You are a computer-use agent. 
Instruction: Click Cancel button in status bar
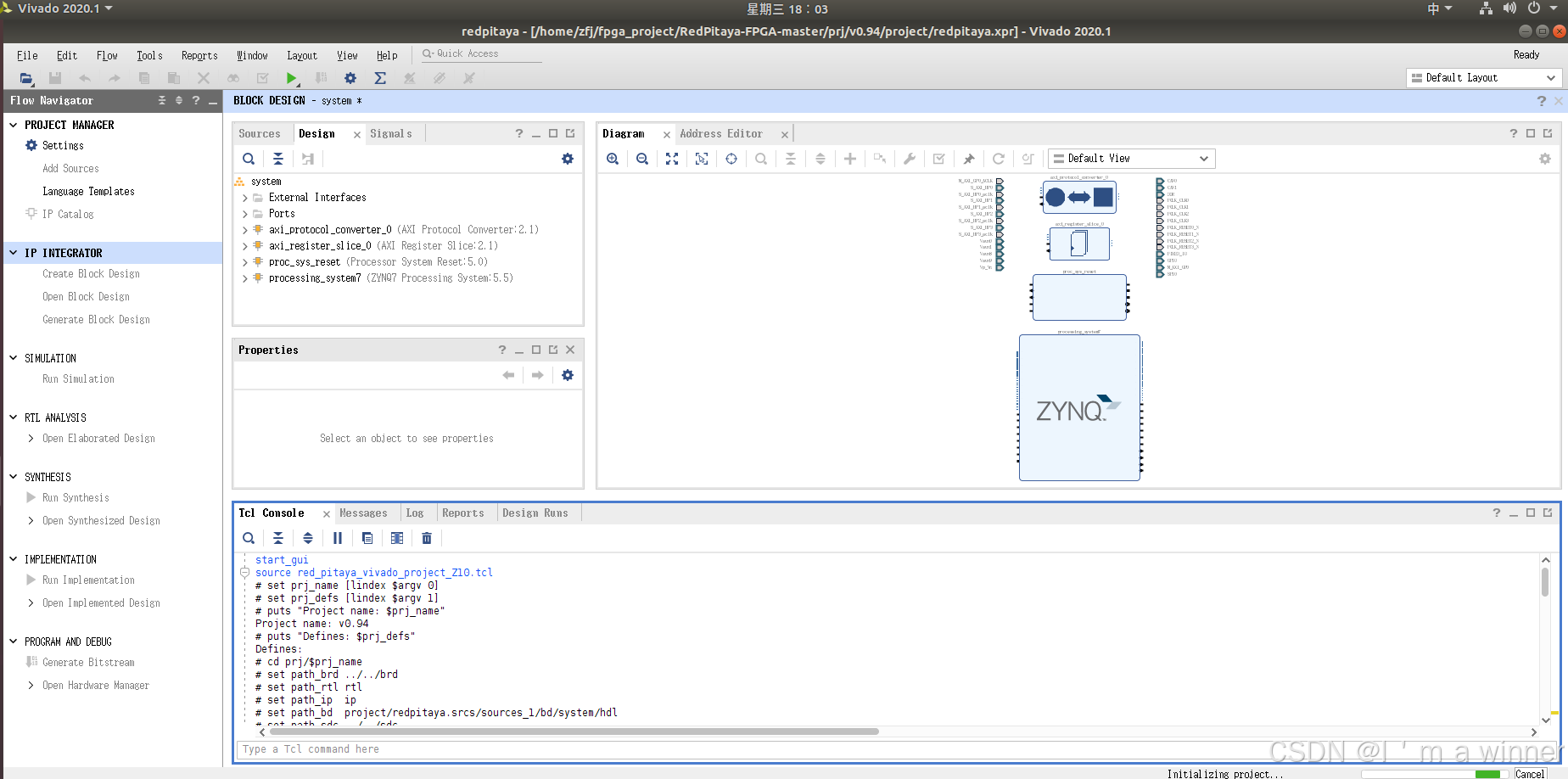[x=1530, y=773]
